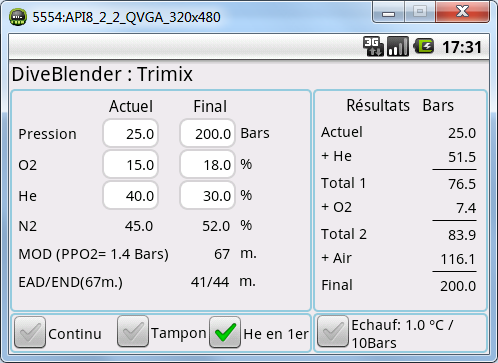Click the Actuel column header
This screenshot has width=498, height=363.
[x=131, y=107]
